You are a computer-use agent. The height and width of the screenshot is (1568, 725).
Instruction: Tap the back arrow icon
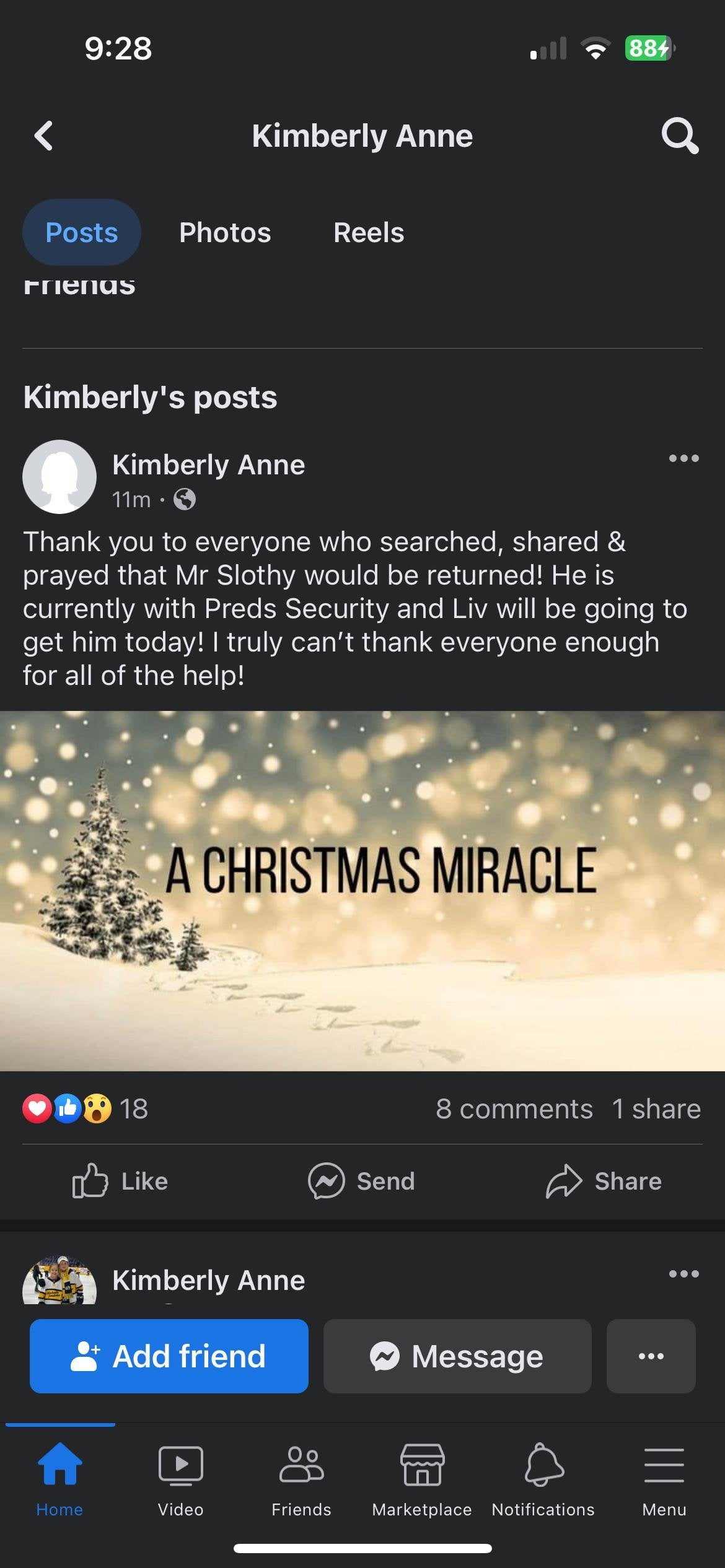[43, 136]
